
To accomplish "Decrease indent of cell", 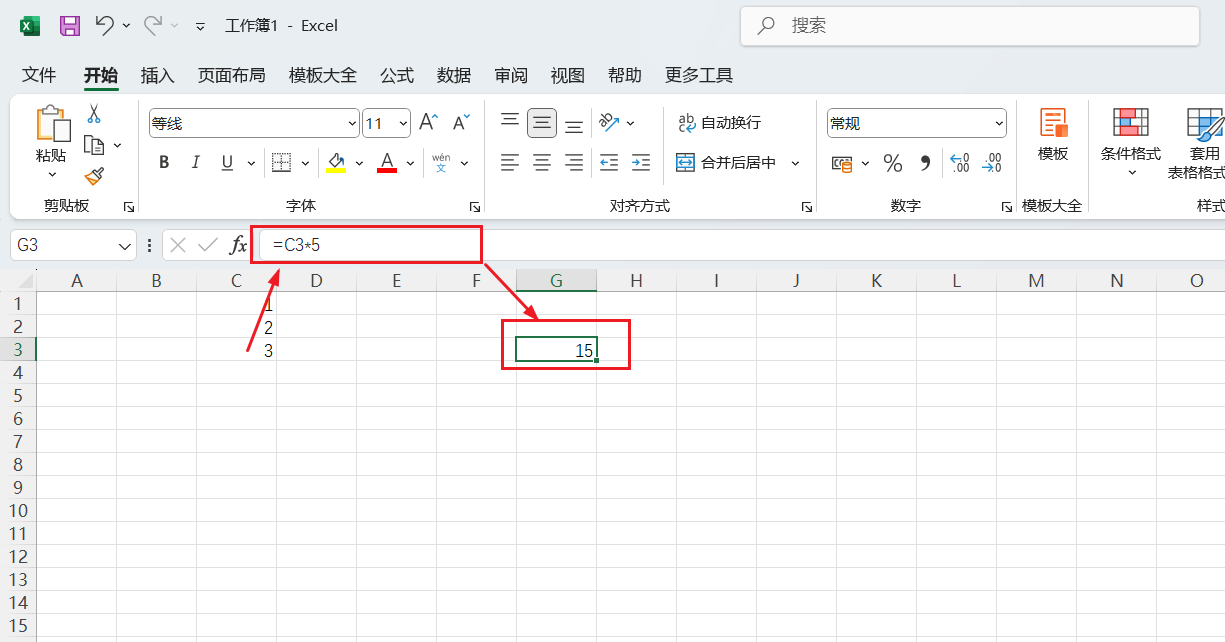I will coord(609,162).
